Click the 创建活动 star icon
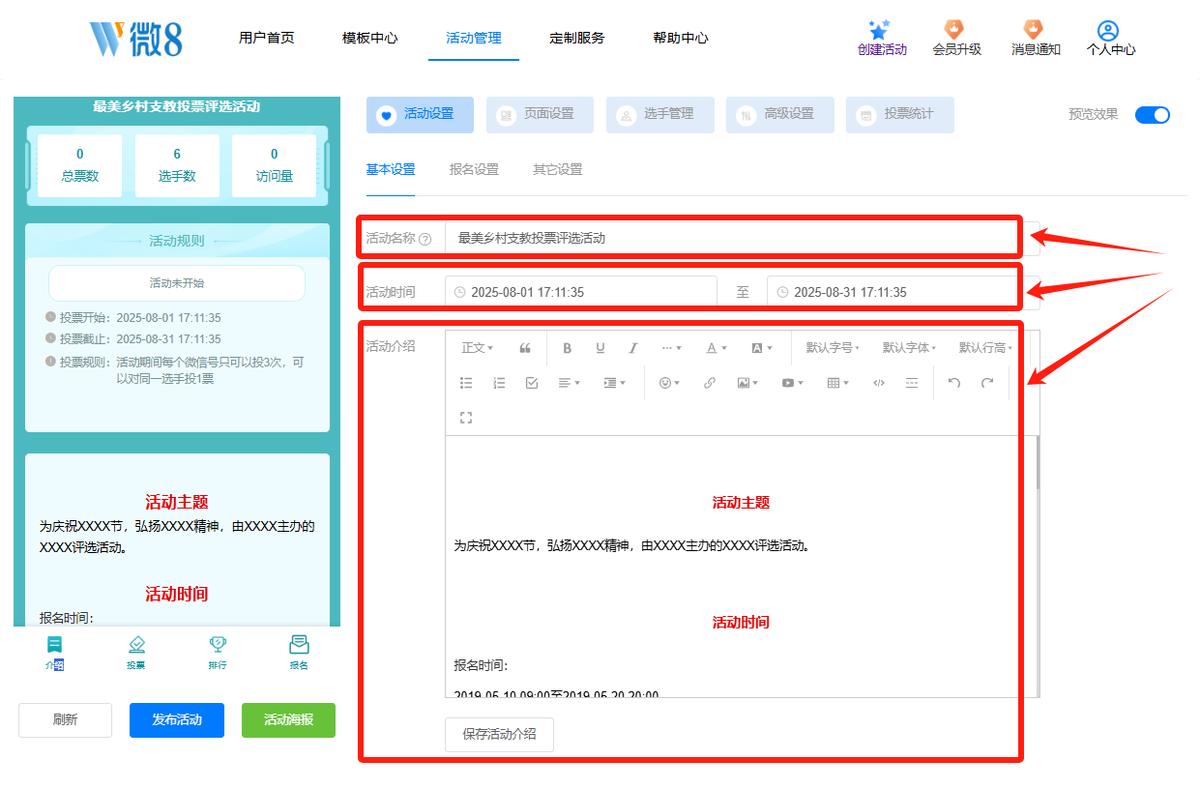The image size is (1200, 787). (x=879, y=30)
